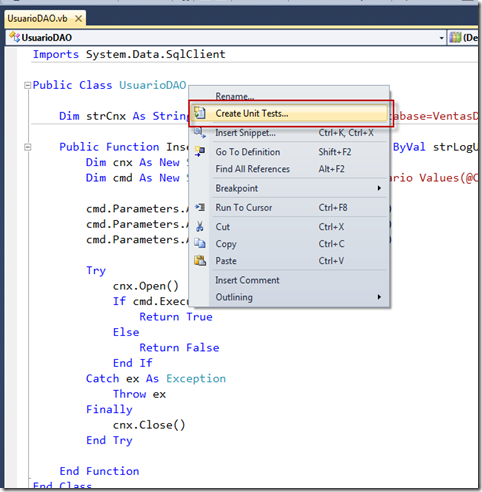Click the UsuarioDAO class icon in navigation bar

coord(15,37)
